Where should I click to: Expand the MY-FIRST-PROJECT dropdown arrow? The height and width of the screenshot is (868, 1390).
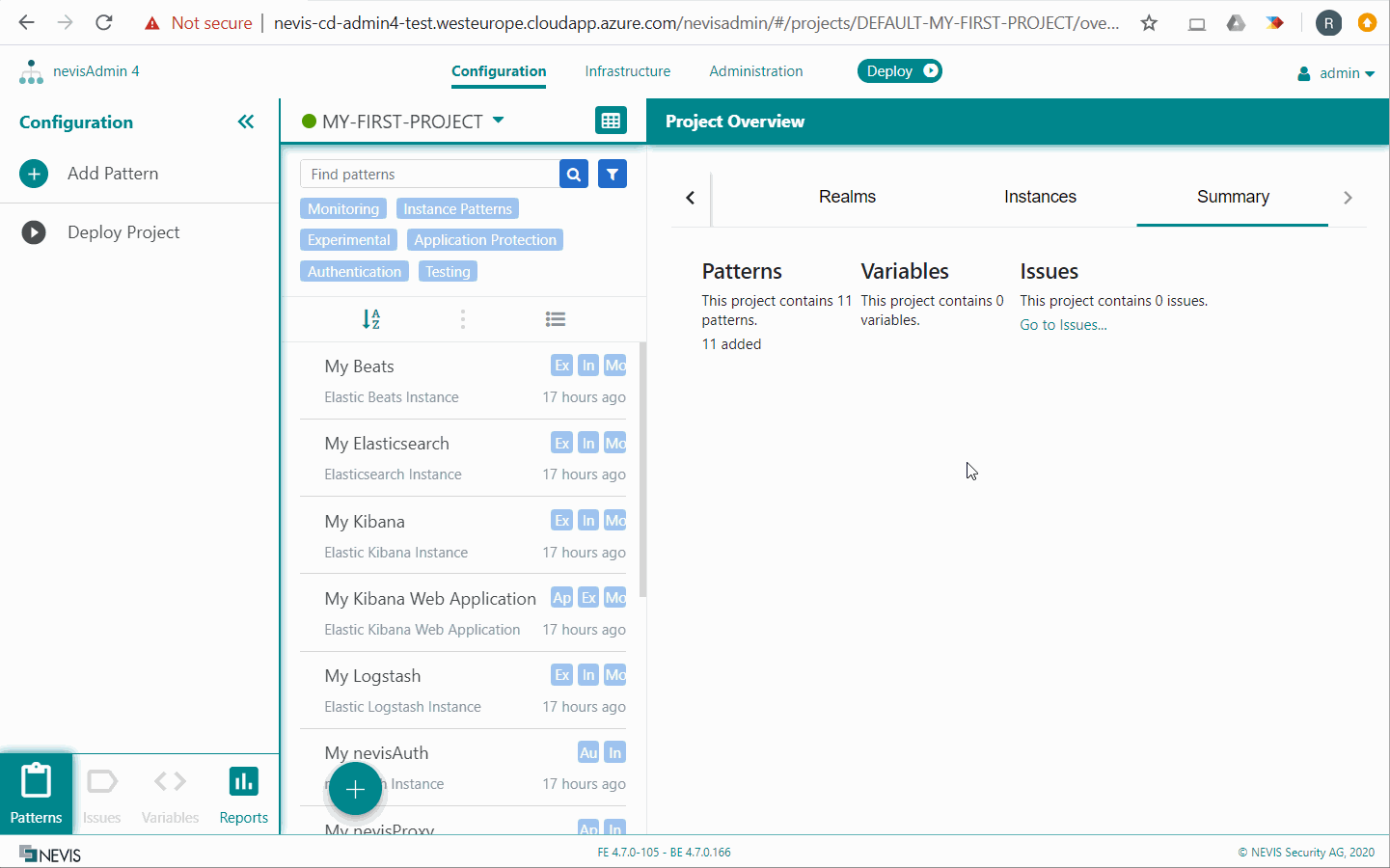[499, 121]
